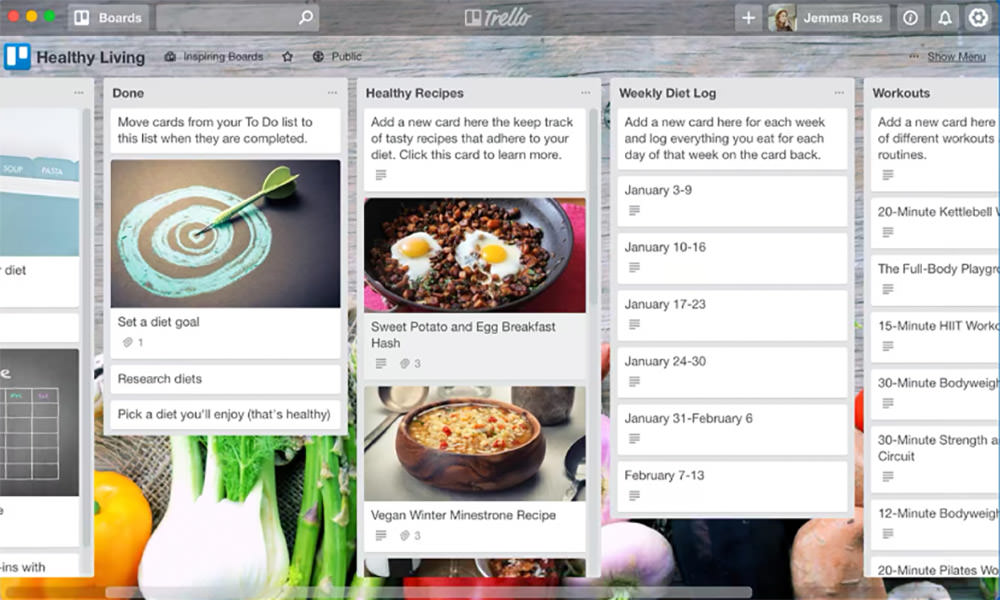This screenshot has width=1000, height=600.
Task: Open Weekly Diet Log list options menu
Action: coord(839,93)
